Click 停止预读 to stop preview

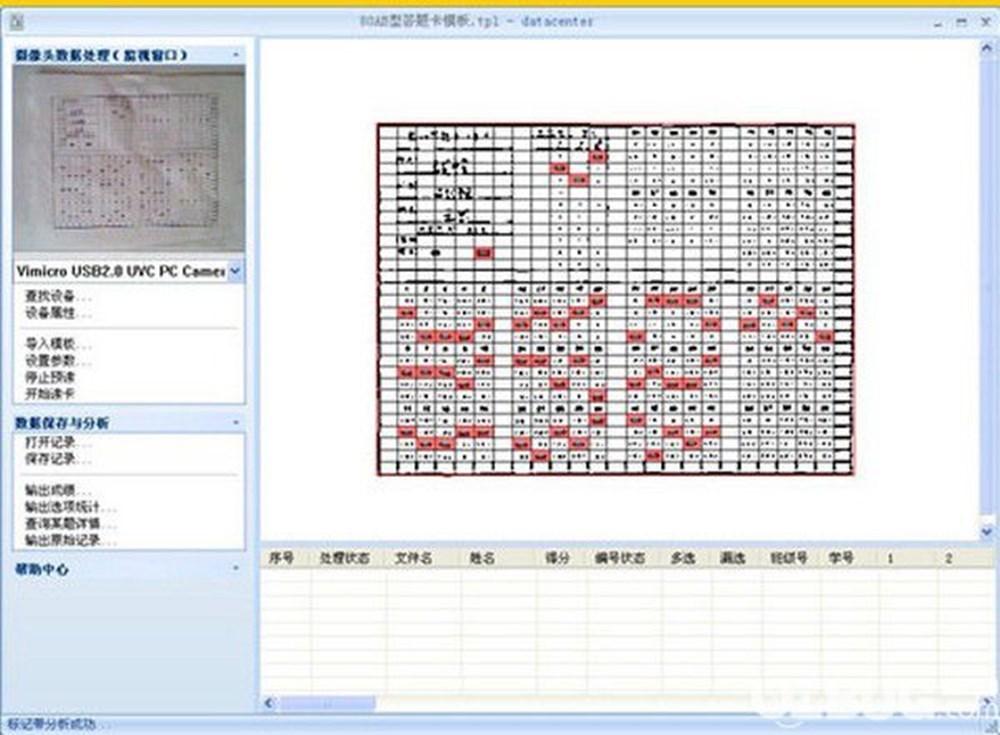(50, 377)
